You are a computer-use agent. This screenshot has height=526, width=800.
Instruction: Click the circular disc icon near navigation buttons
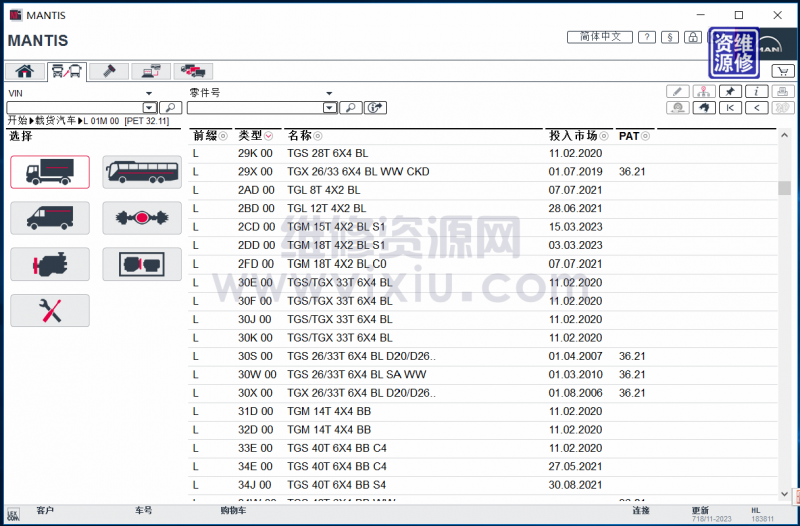(678, 108)
